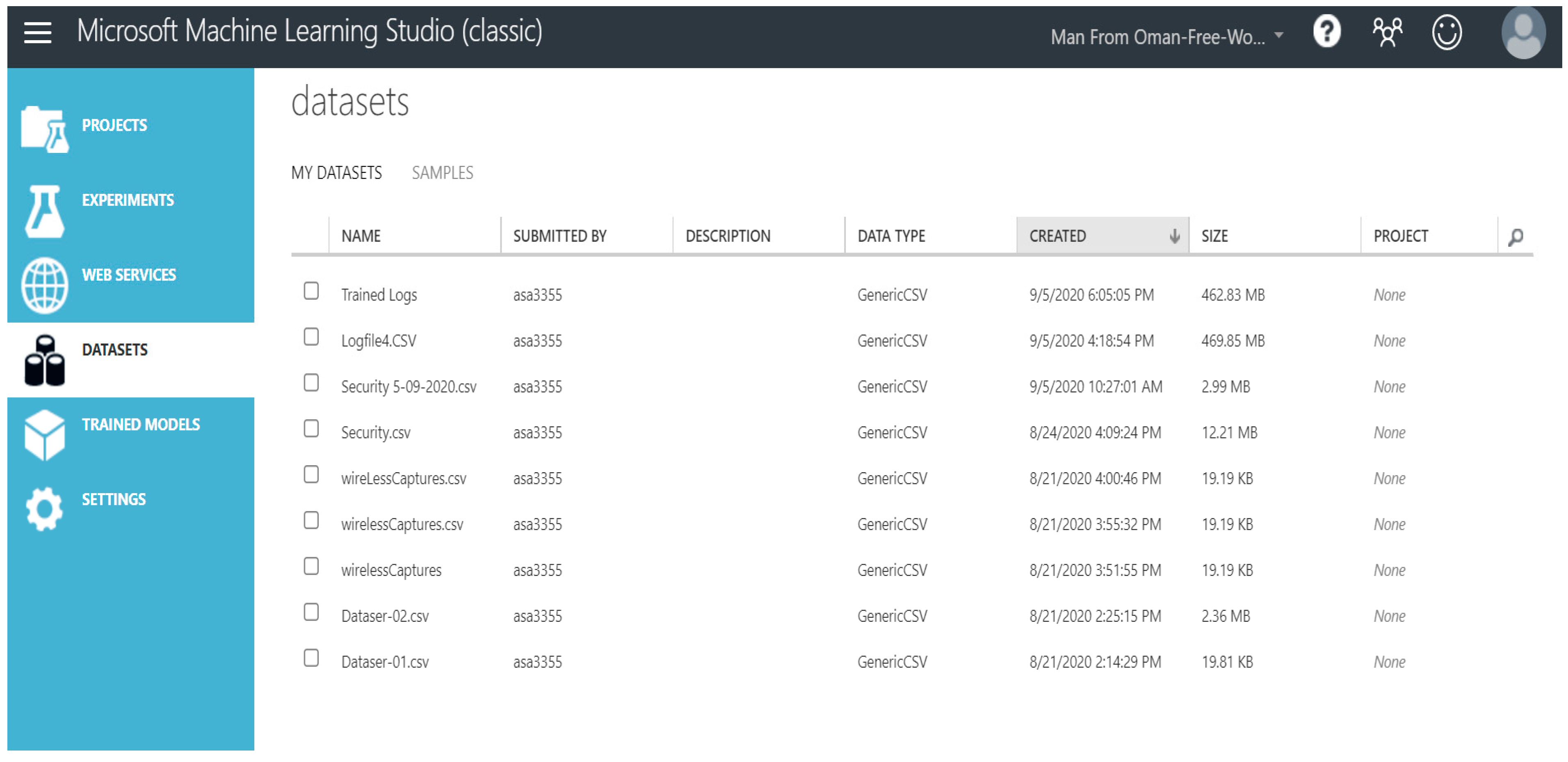Open the Security.csv dataset entry
This screenshot has width=1568, height=762.
[376, 432]
